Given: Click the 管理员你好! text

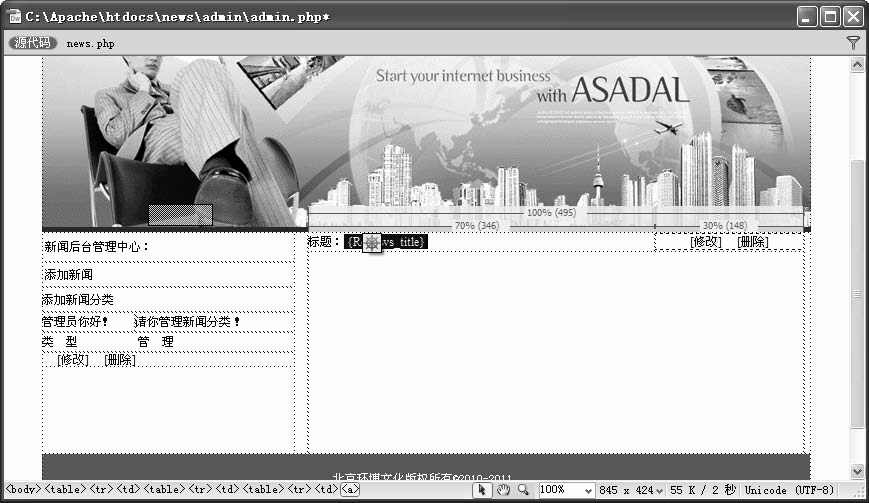Looking at the screenshot, I should [74, 322].
